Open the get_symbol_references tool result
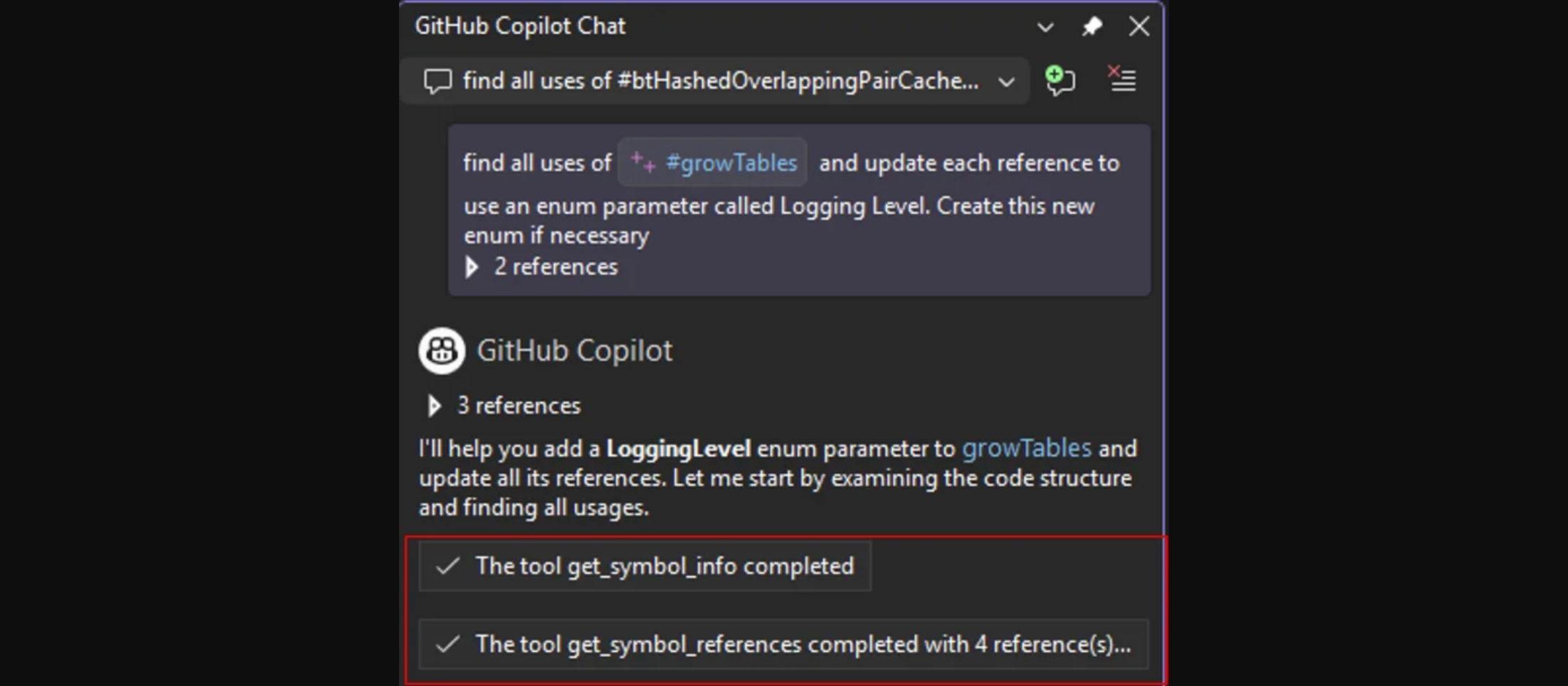 (802, 645)
